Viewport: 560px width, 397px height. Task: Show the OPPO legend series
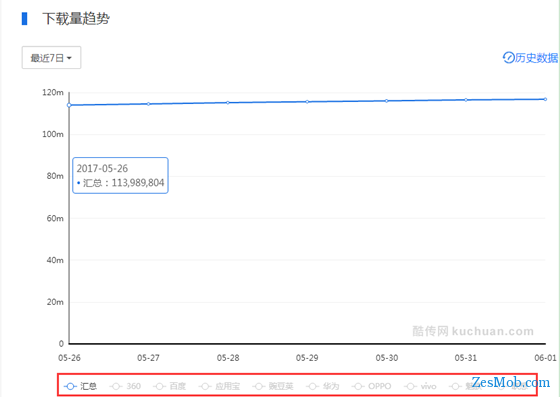[x=371, y=386]
